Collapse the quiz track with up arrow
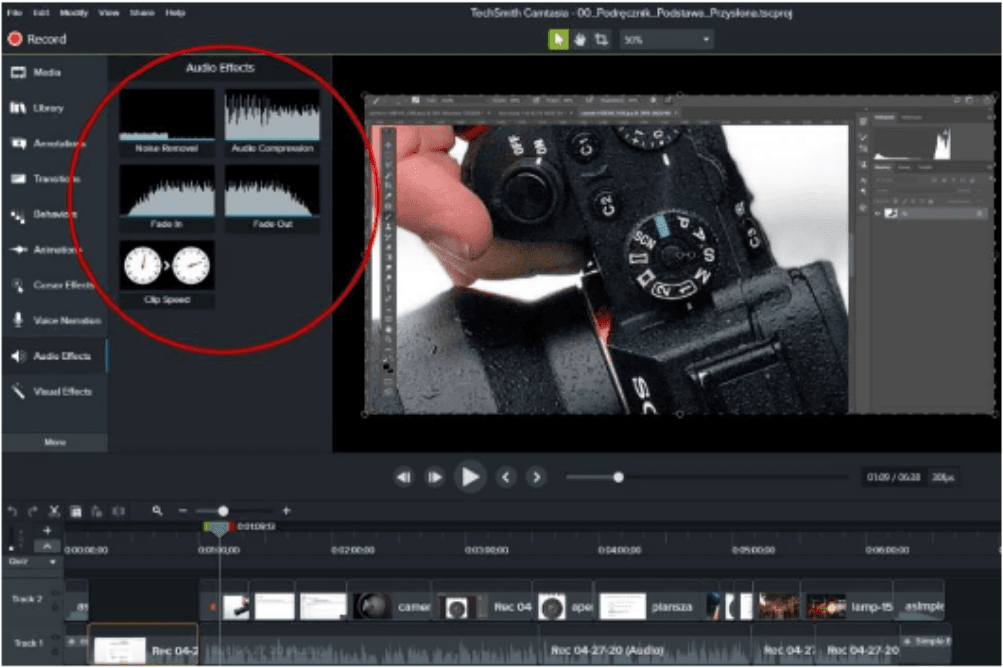This screenshot has height=668, width=1003. (x=47, y=546)
